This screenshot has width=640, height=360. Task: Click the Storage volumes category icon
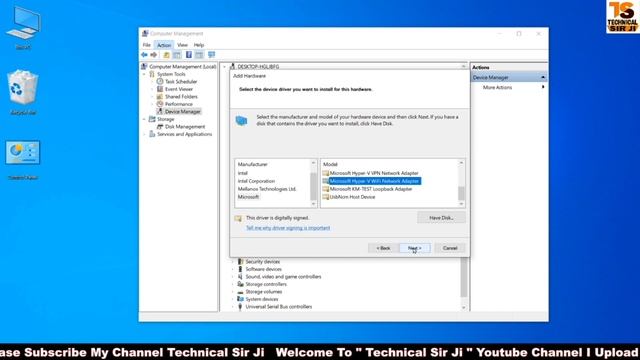pyautogui.click(x=240, y=292)
